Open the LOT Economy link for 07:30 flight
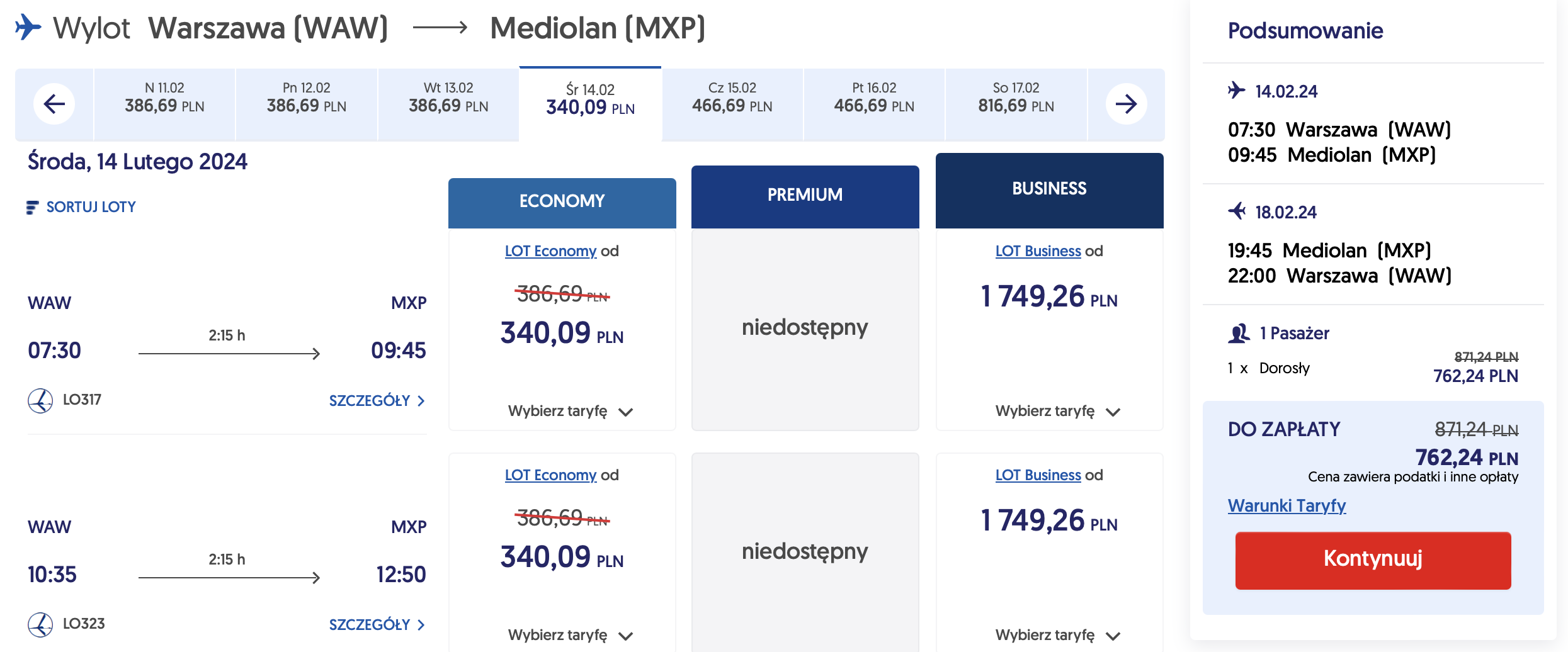This screenshot has height=652, width=1568. click(x=550, y=251)
